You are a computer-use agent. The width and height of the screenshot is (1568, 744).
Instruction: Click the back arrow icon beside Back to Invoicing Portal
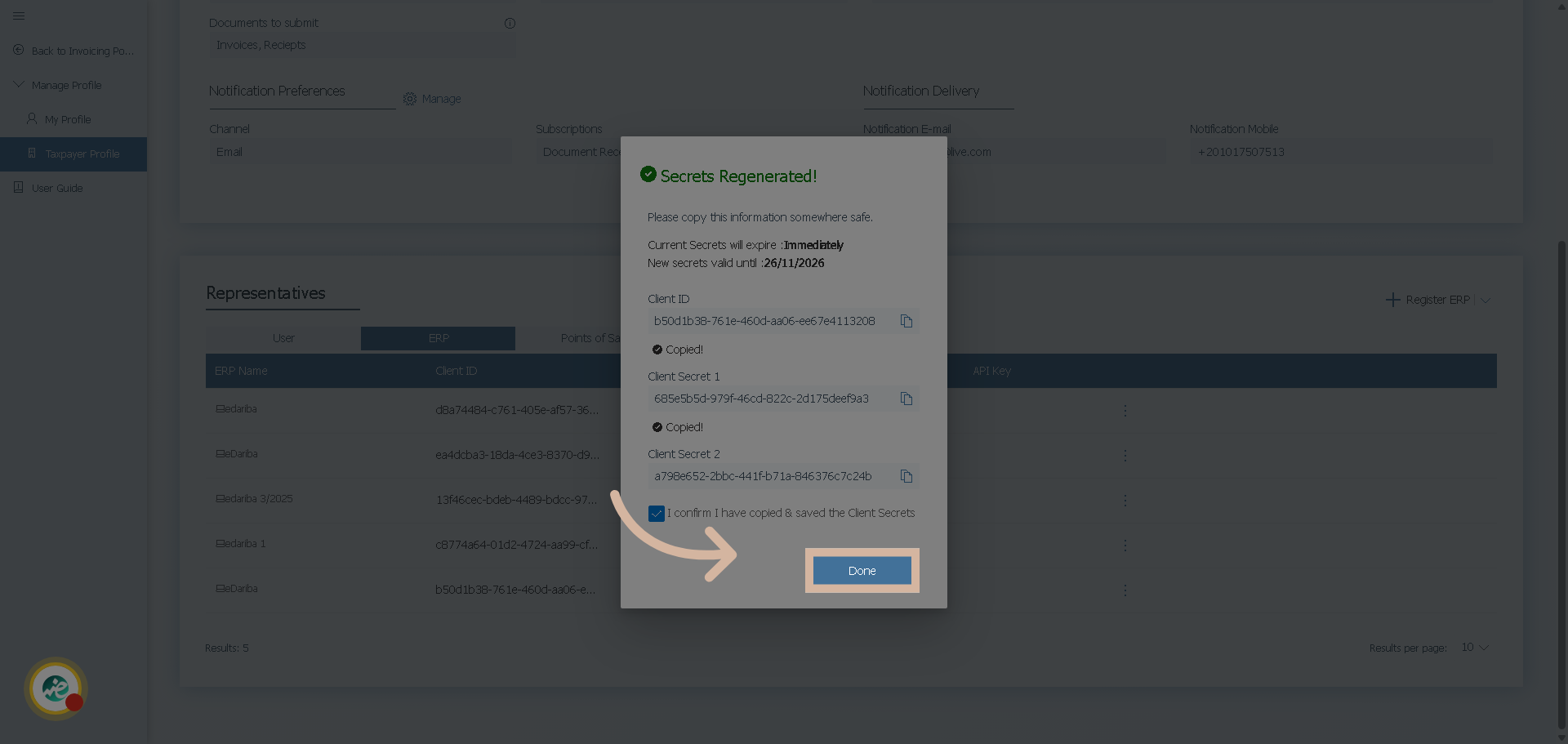[x=18, y=50]
